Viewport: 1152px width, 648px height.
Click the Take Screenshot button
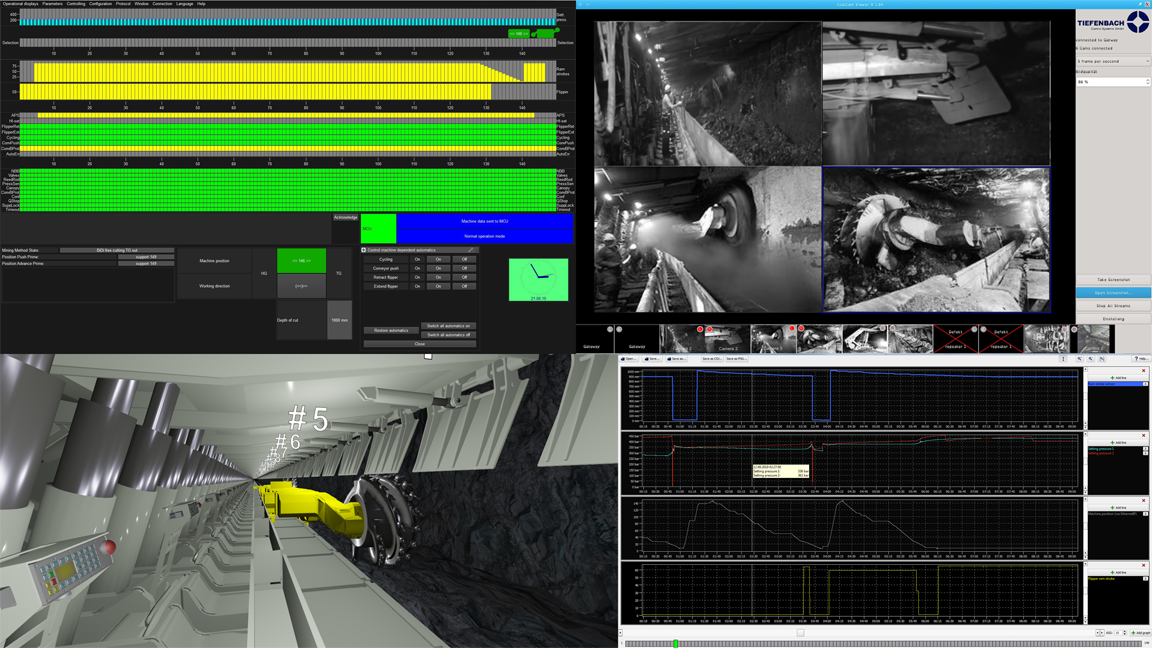coord(1113,280)
